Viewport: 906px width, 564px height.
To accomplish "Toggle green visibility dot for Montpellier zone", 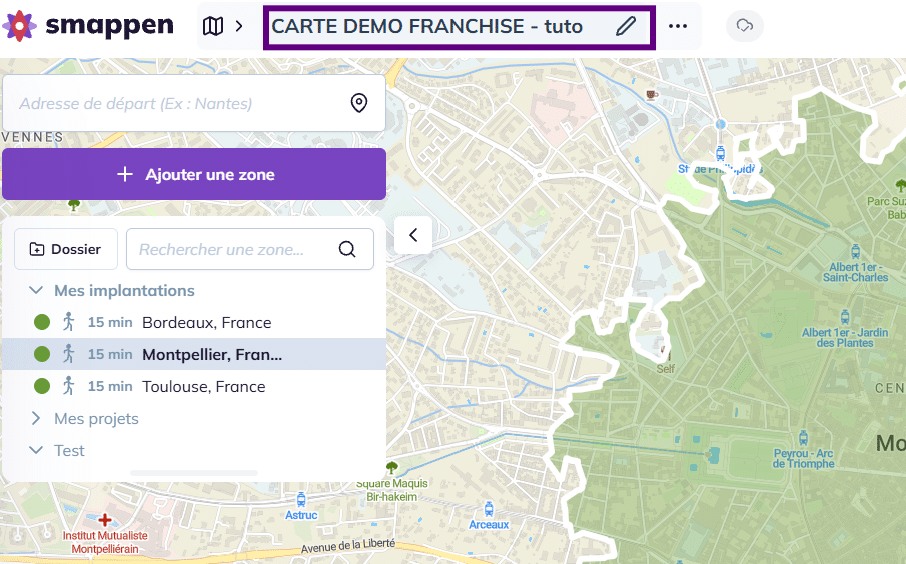I will [42, 354].
